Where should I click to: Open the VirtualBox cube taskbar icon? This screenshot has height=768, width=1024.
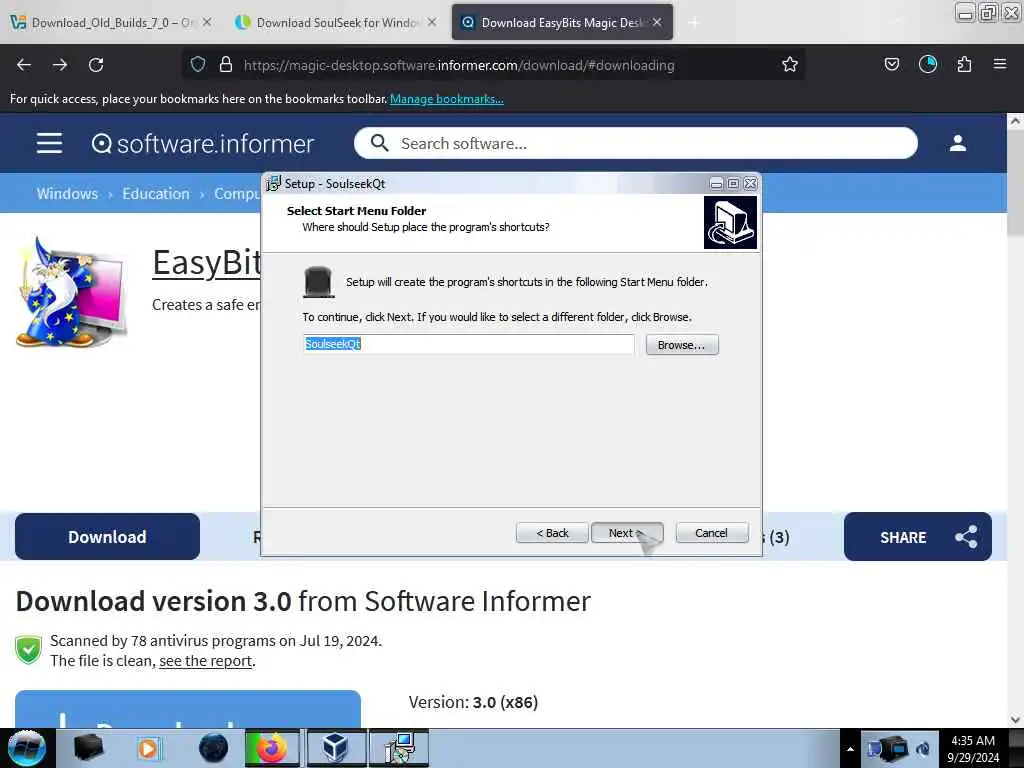pos(335,748)
